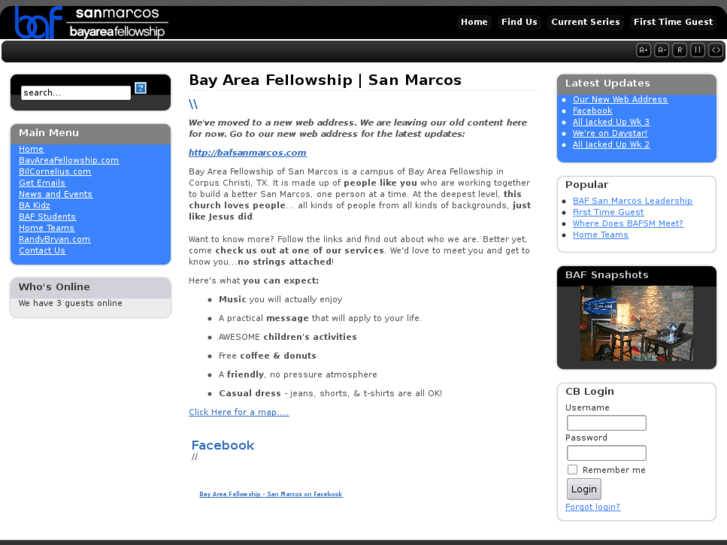The image size is (727, 545).
Task: Click the search help question icon
Action: [x=140, y=88]
